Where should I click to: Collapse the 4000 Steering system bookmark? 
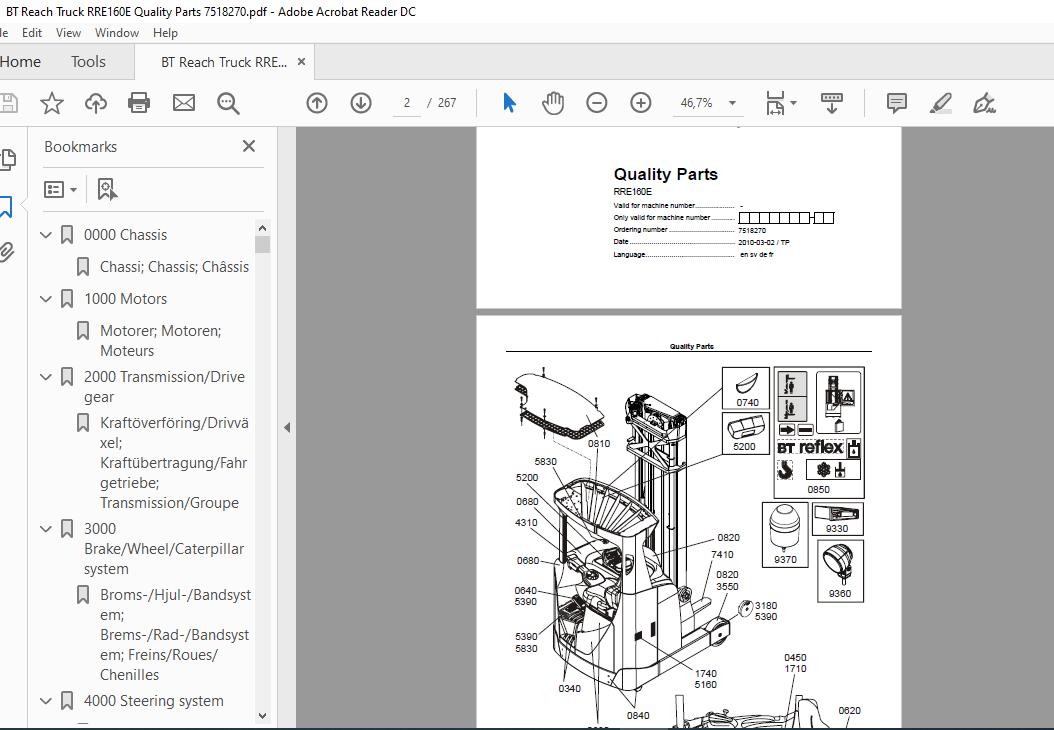pos(46,700)
